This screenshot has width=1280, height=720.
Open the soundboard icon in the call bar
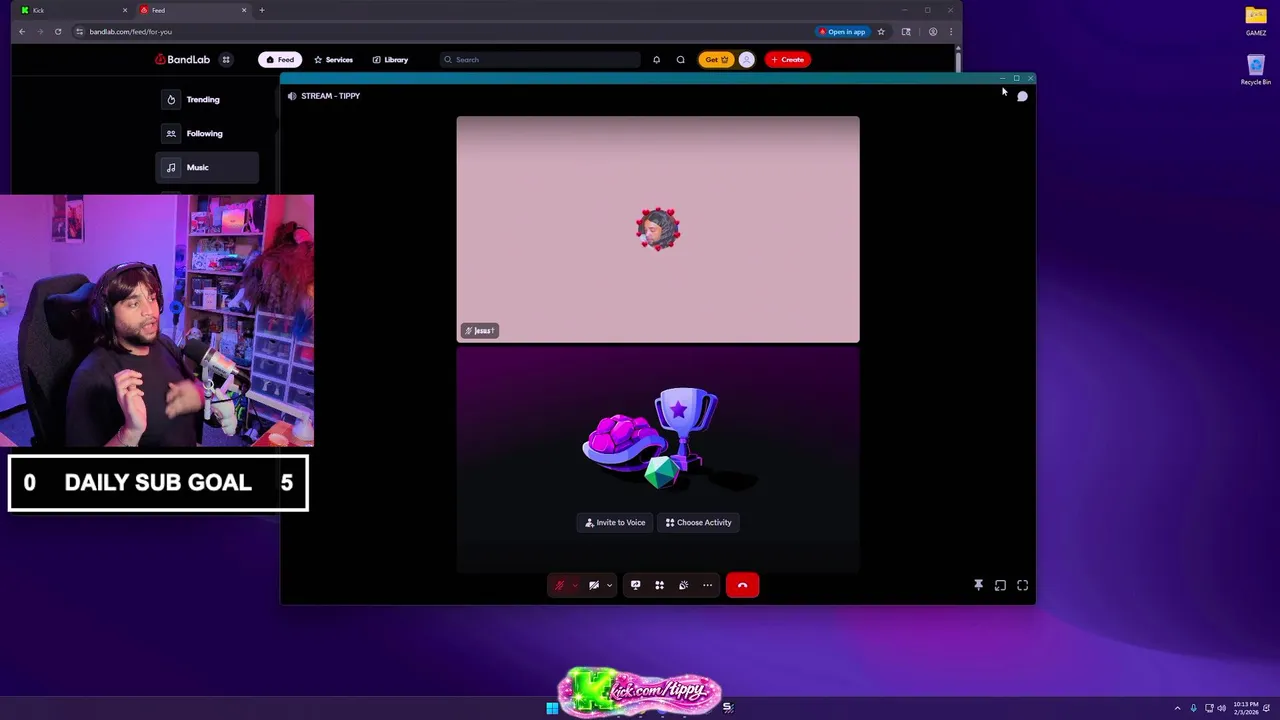[683, 585]
